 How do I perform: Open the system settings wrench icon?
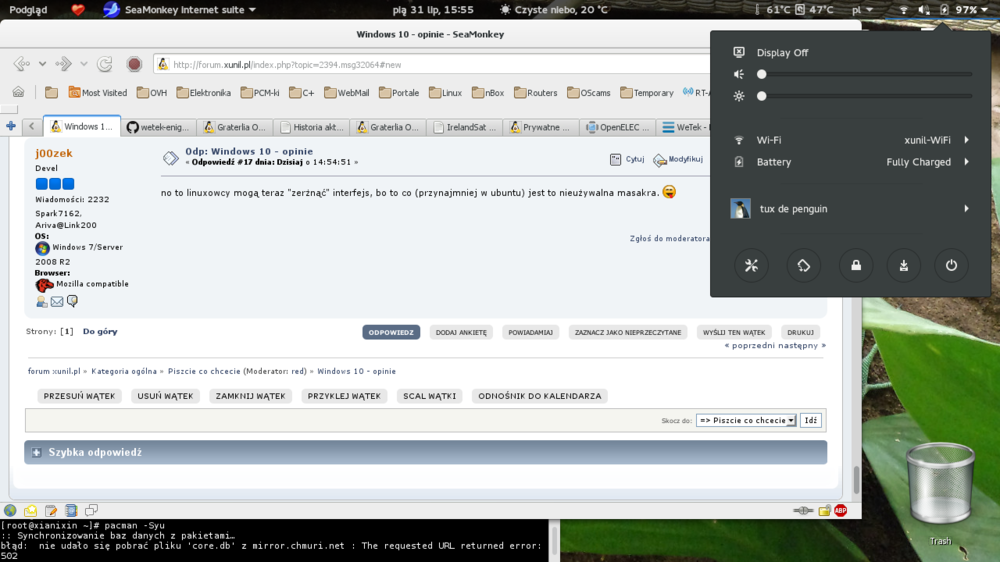click(x=751, y=265)
